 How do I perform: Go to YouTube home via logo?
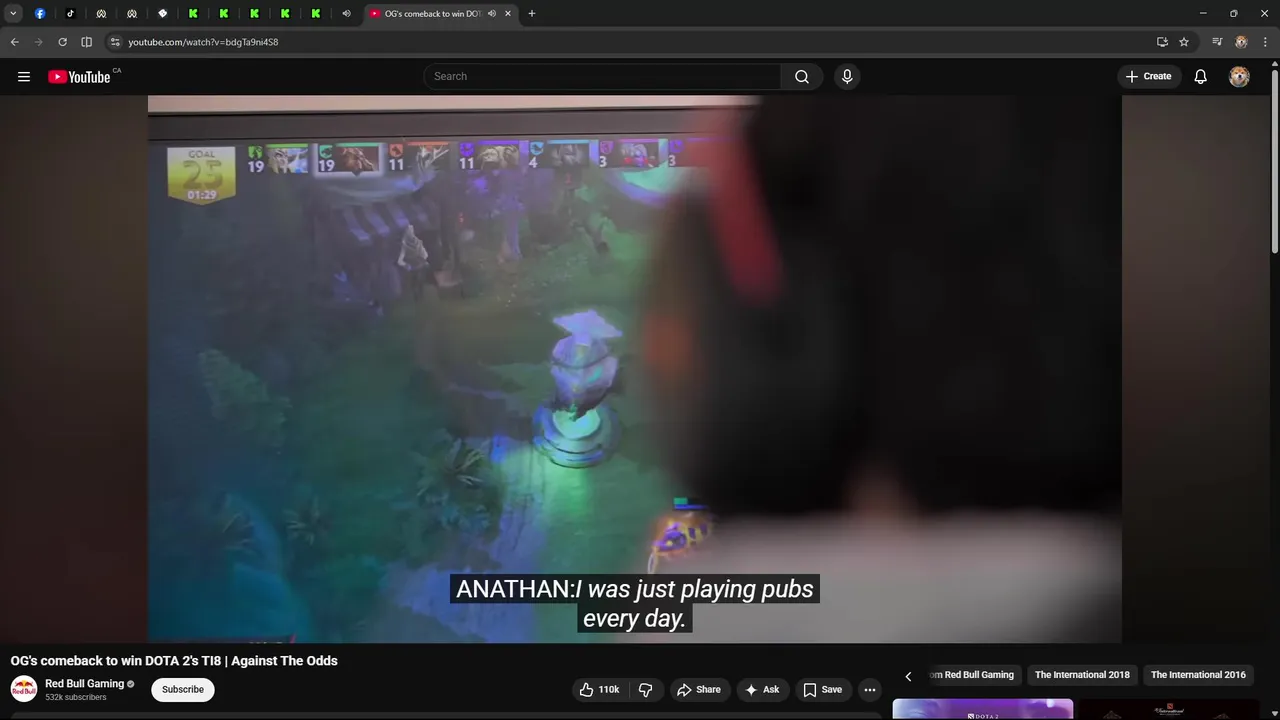coord(79,77)
